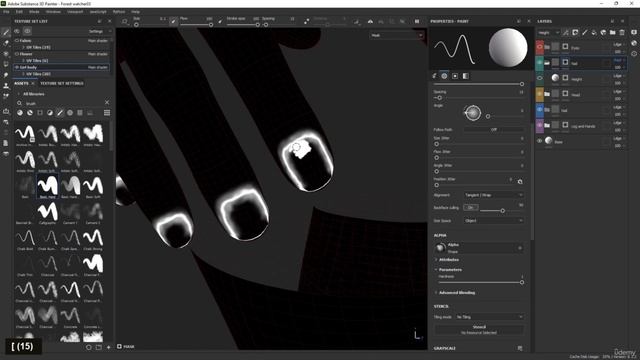Select the Flower texture set
Image resolution: width=640 pixels, height=360 pixels.
(x=61, y=54)
